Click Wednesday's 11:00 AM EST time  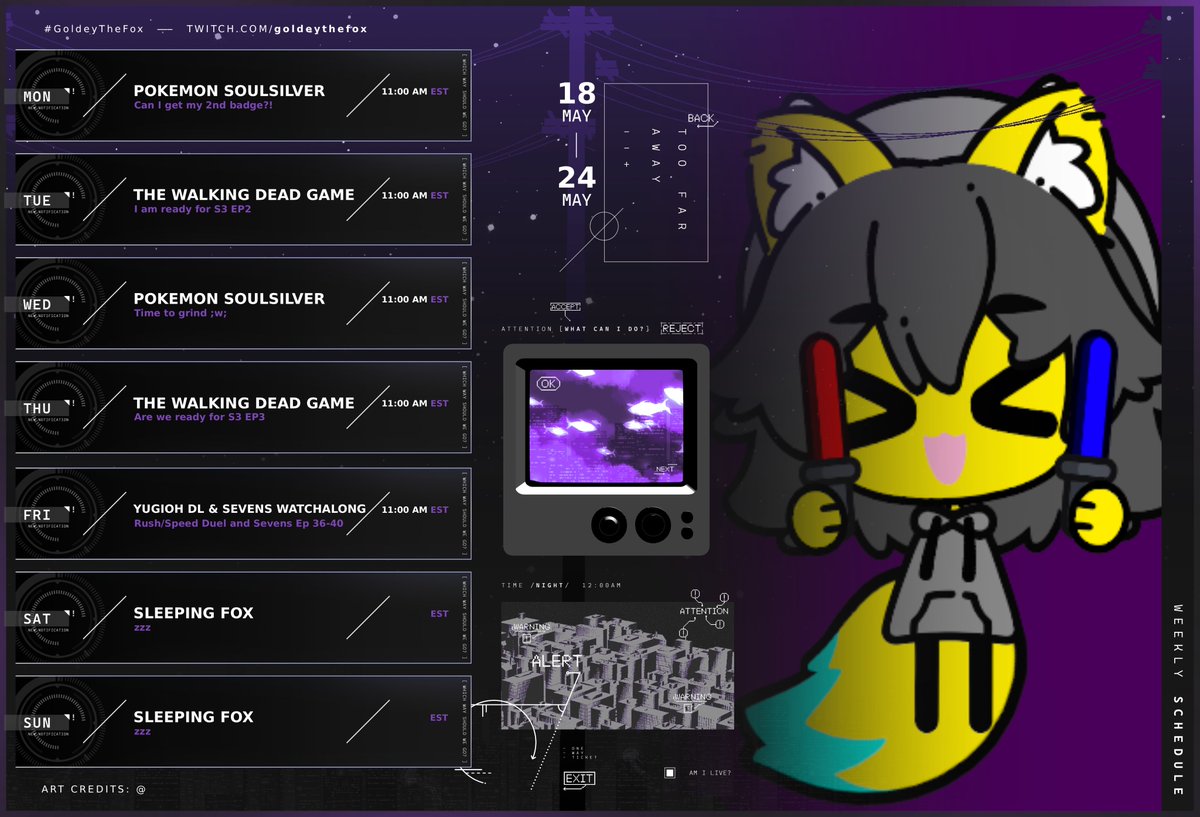(x=415, y=299)
